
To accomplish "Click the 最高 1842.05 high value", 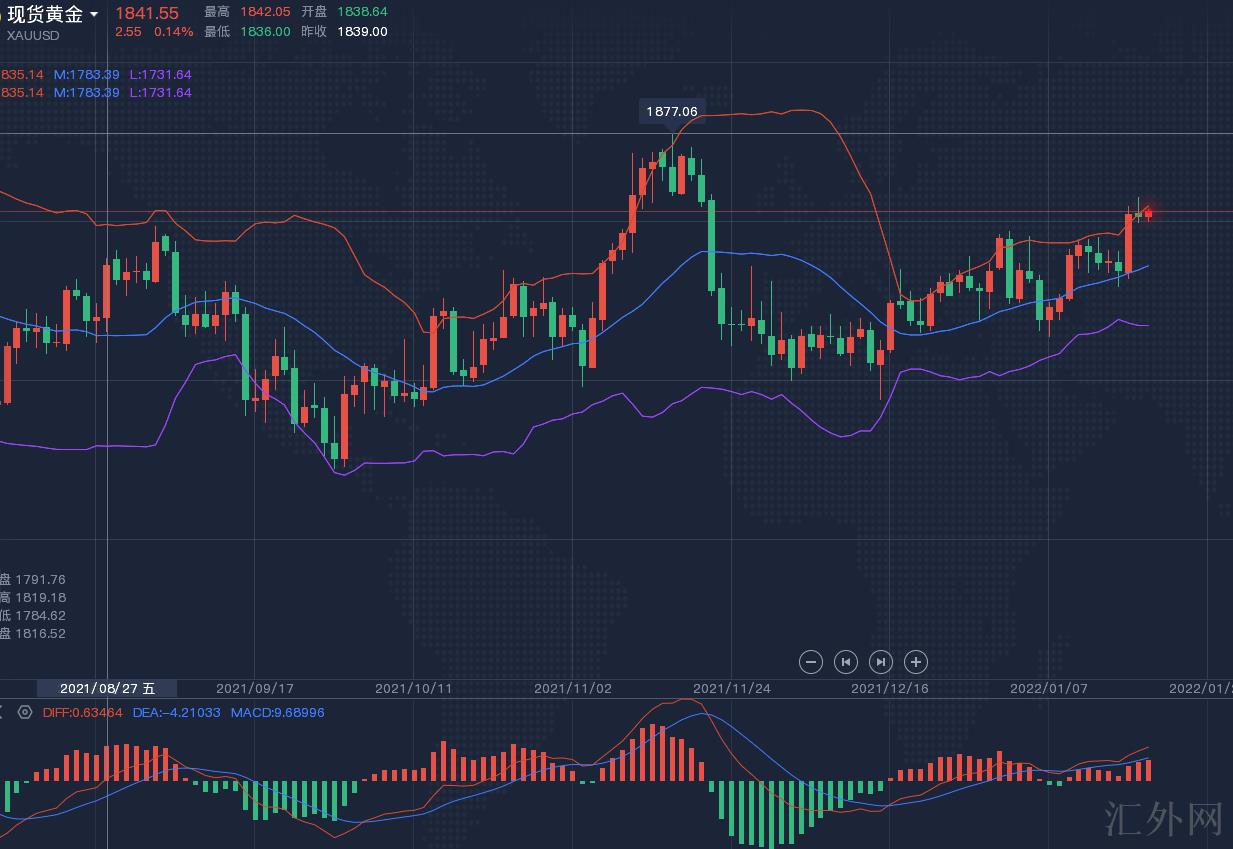I will [265, 12].
